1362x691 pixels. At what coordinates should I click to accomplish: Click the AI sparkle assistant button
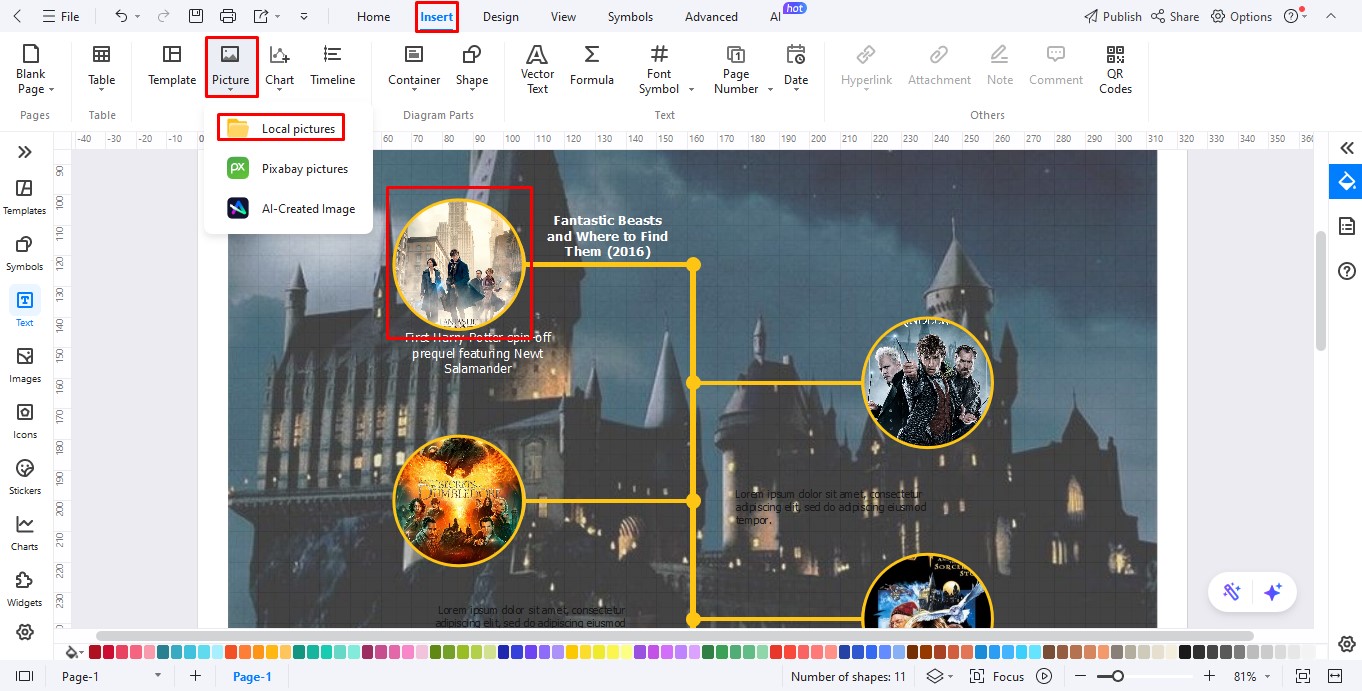coord(1273,592)
